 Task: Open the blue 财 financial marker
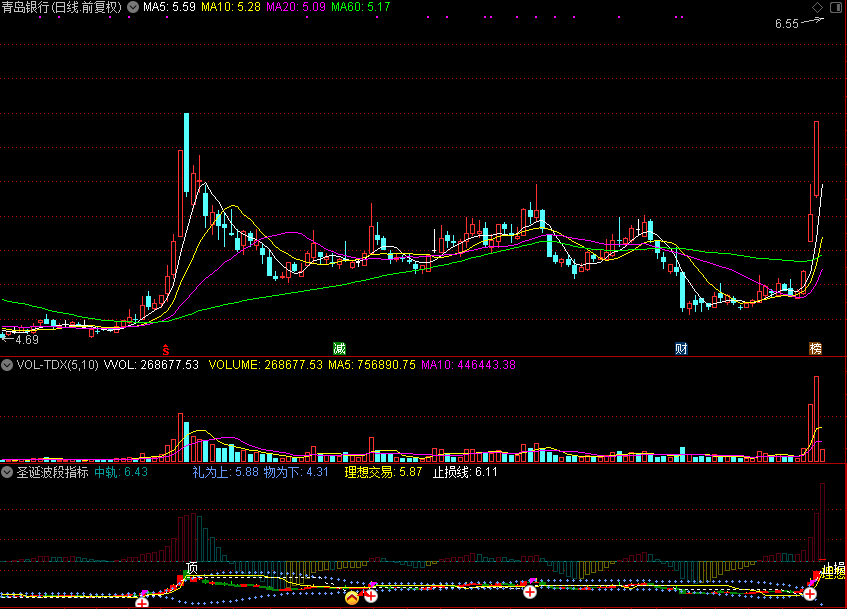[681, 349]
